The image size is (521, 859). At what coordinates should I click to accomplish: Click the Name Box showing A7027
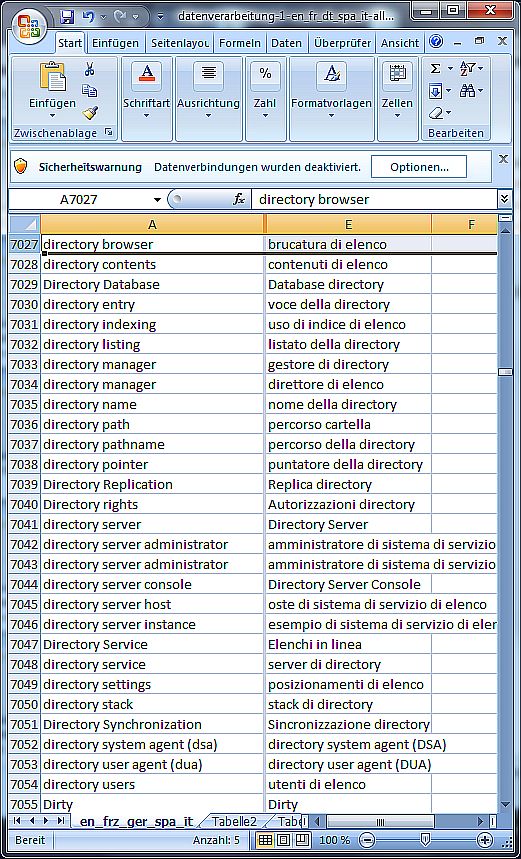pos(79,199)
